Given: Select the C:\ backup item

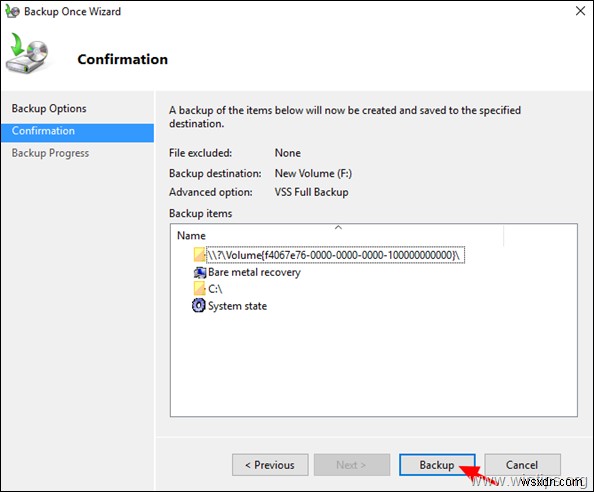Looking at the screenshot, I should [215, 289].
